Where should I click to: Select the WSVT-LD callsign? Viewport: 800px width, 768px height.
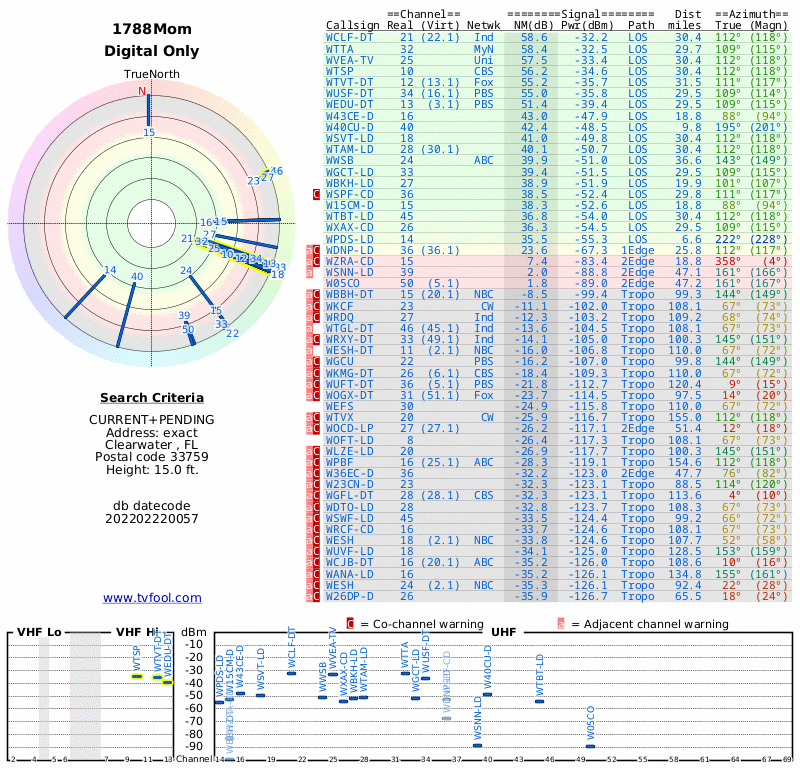pyautogui.click(x=349, y=138)
